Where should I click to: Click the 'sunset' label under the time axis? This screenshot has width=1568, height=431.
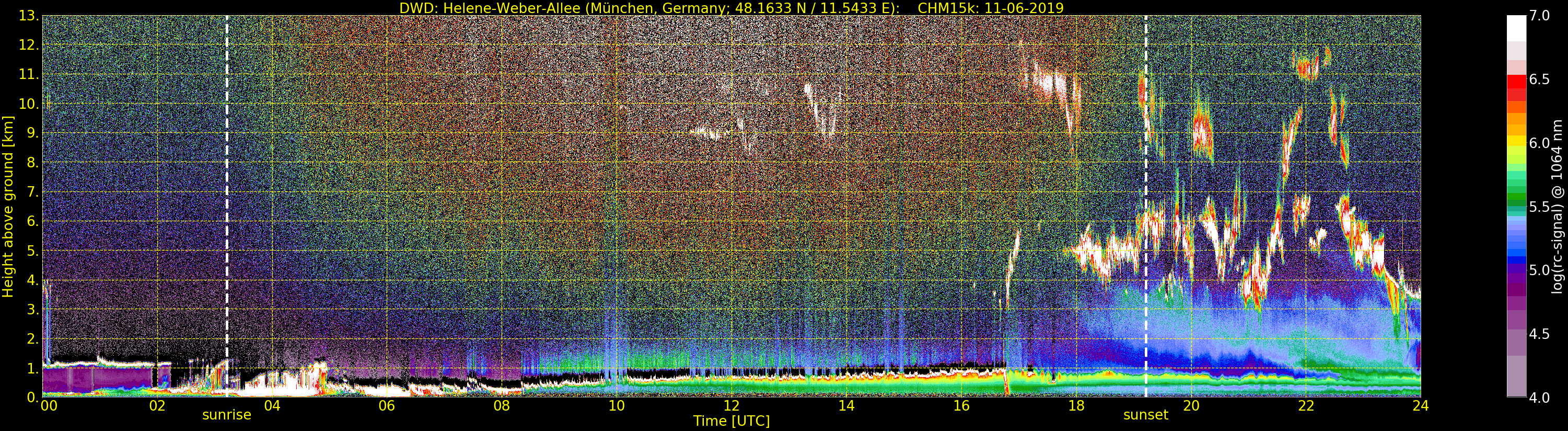pyautogui.click(x=1146, y=415)
